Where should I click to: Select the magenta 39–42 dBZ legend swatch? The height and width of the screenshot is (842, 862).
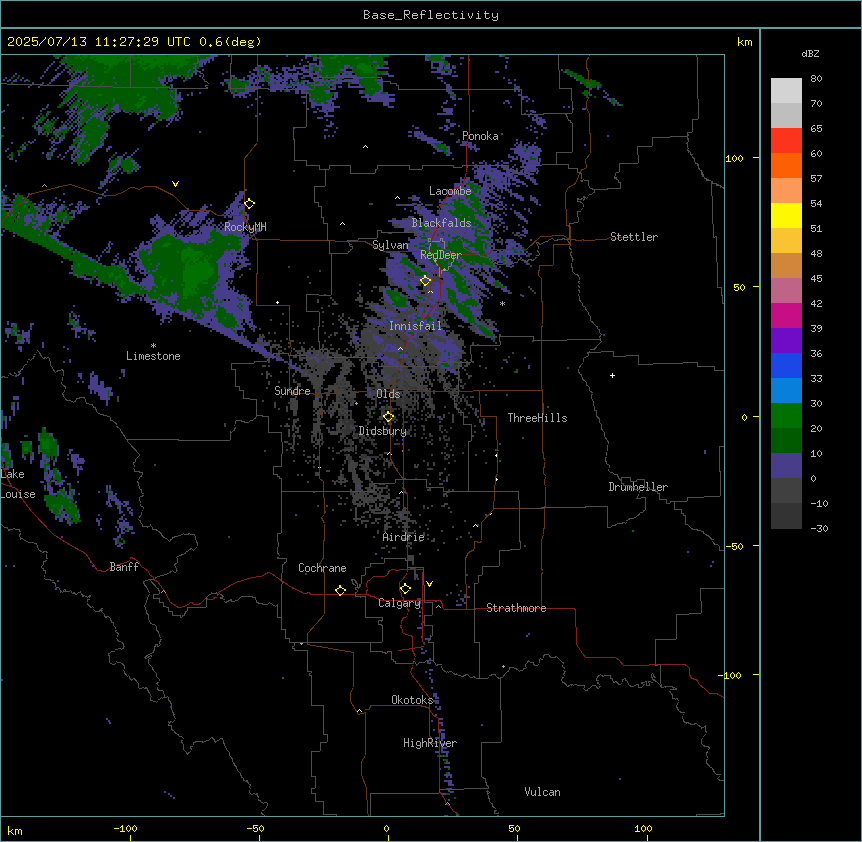(x=786, y=315)
